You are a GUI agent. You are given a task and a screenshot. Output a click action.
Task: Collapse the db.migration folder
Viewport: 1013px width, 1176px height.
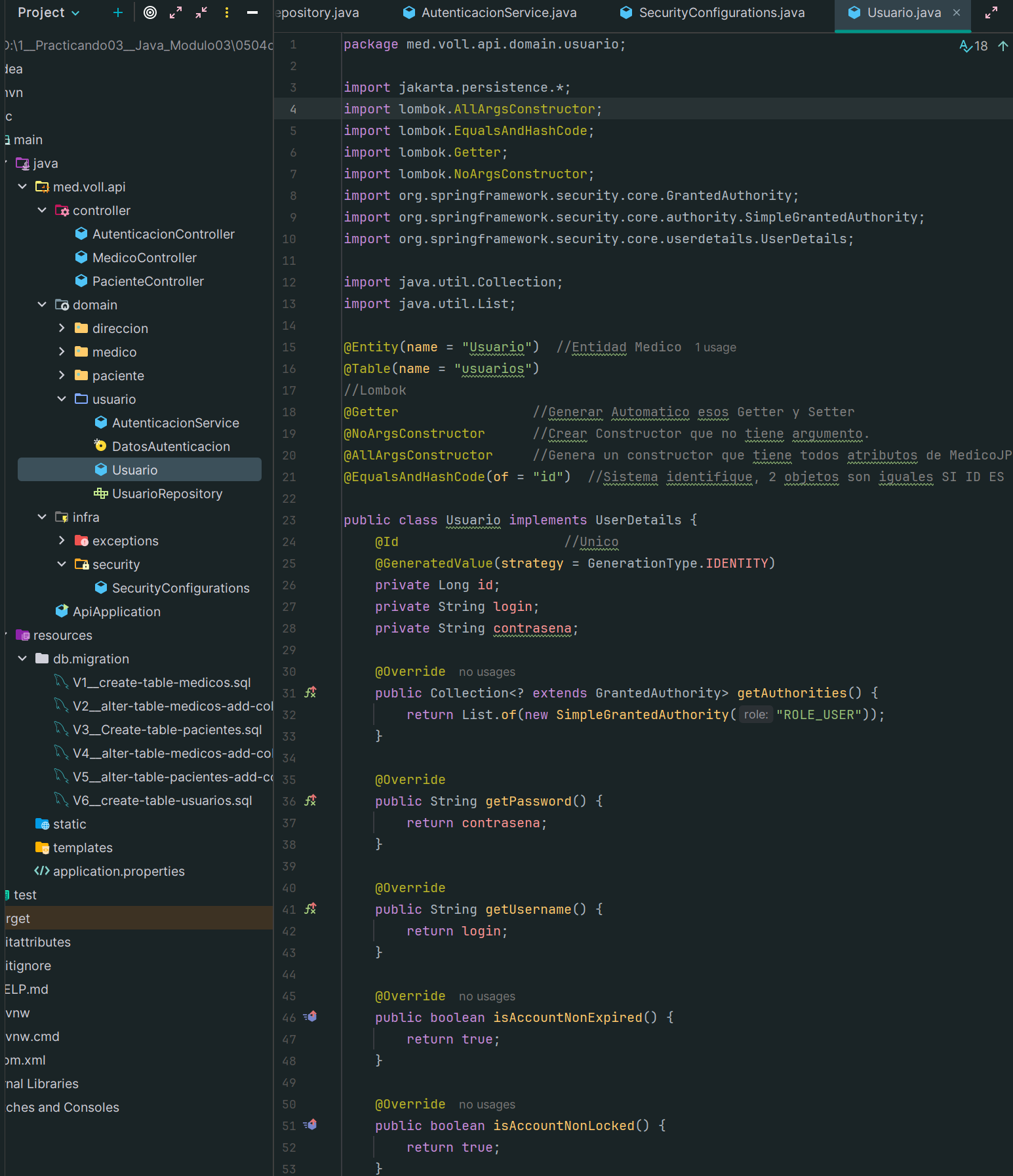click(22, 659)
